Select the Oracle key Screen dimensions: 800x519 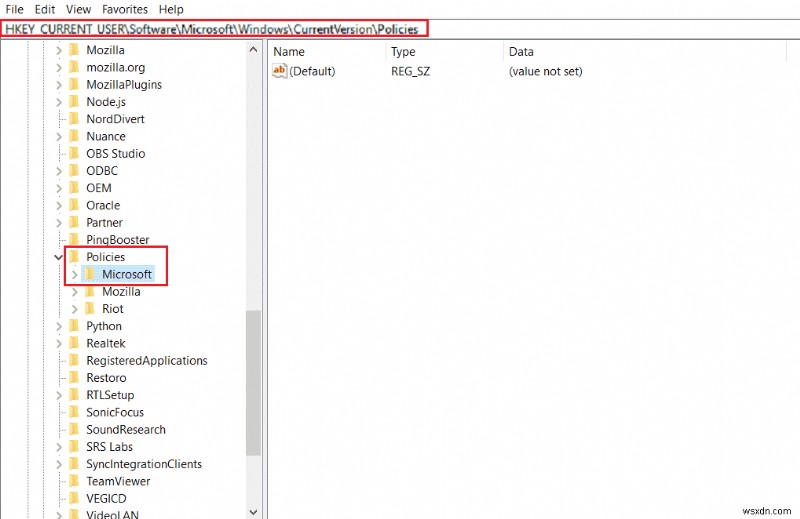tap(103, 205)
